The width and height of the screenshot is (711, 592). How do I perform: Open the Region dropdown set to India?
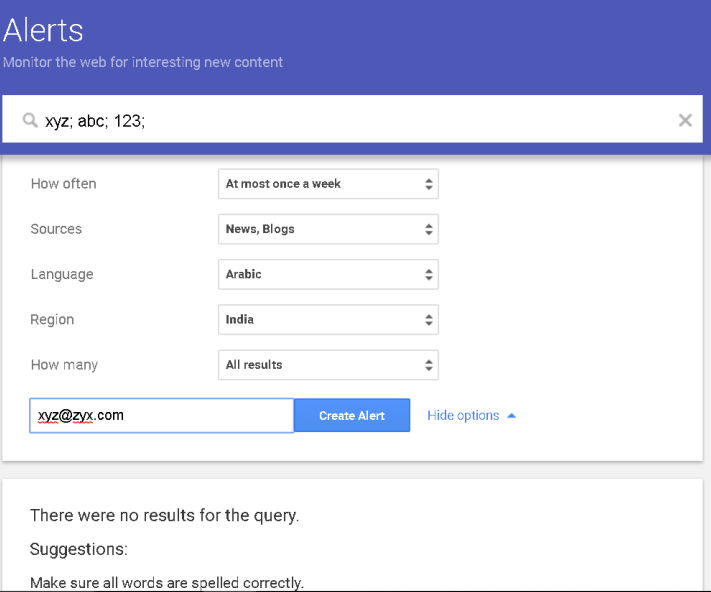click(328, 320)
